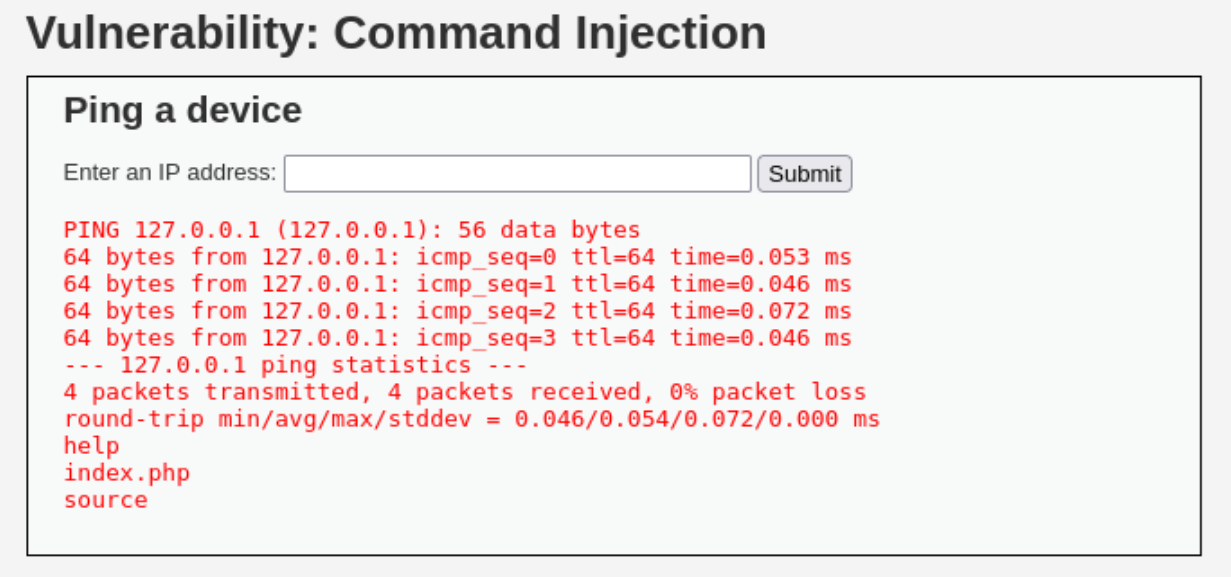Click the 'PING 127.0.0.1' output line
Screen dimensions: 1231x577
click(352, 230)
